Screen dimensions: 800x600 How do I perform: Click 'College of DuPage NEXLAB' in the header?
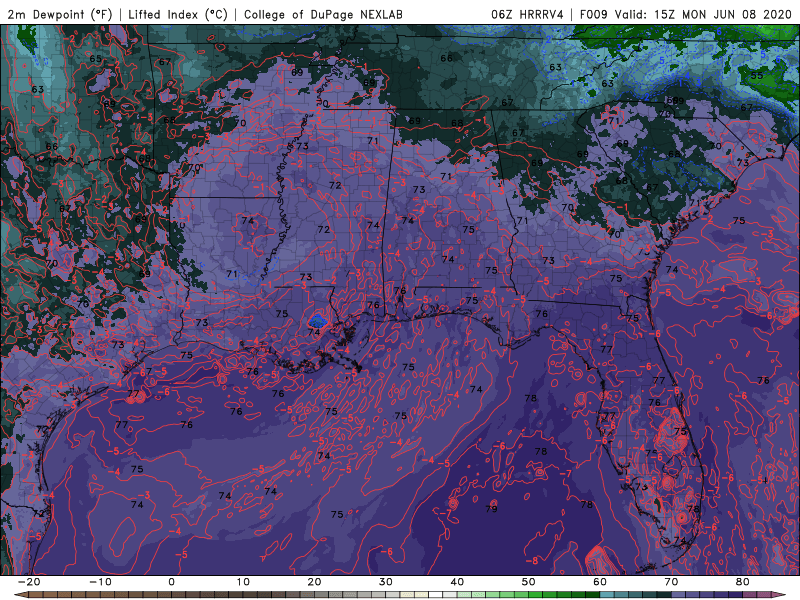(323, 14)
